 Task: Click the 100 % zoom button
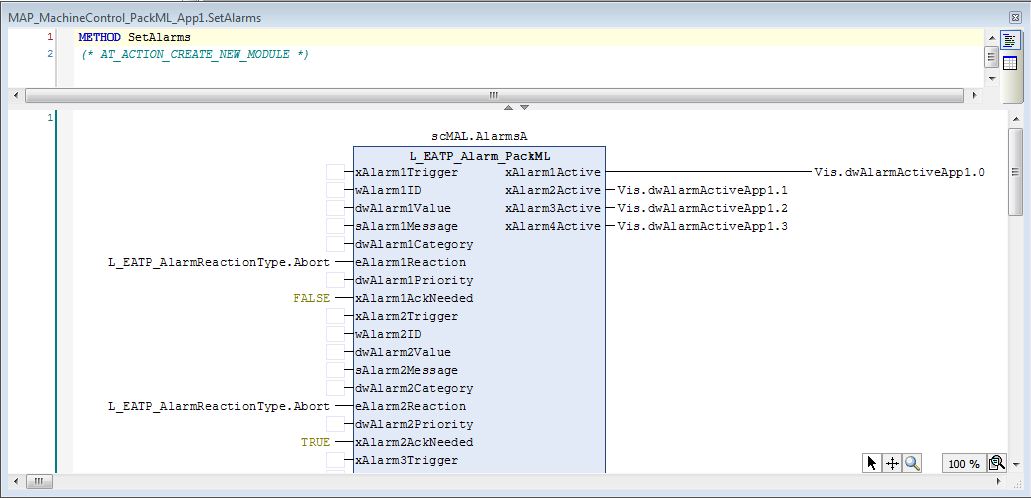point(962,464)
